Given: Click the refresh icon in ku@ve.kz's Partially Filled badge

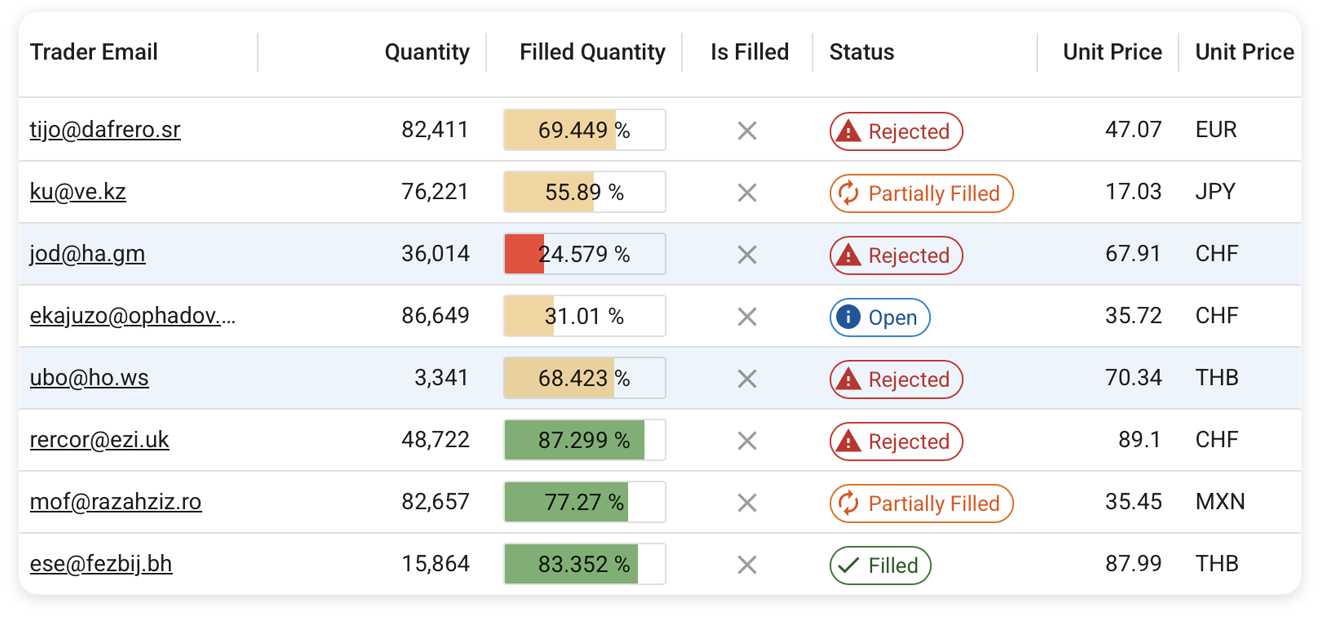Looking at the screenshot, I should pos(847,193).
